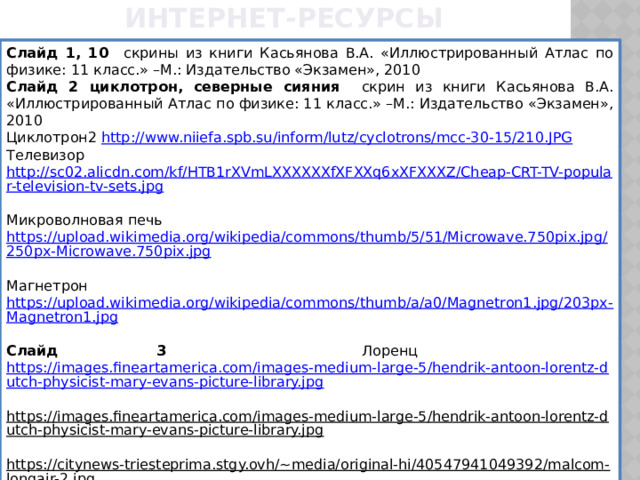This screenshot has width=640, height=480.
Task: Click the bold 'Слайд 1, 10' heading
Action: [x=57, y=53]
